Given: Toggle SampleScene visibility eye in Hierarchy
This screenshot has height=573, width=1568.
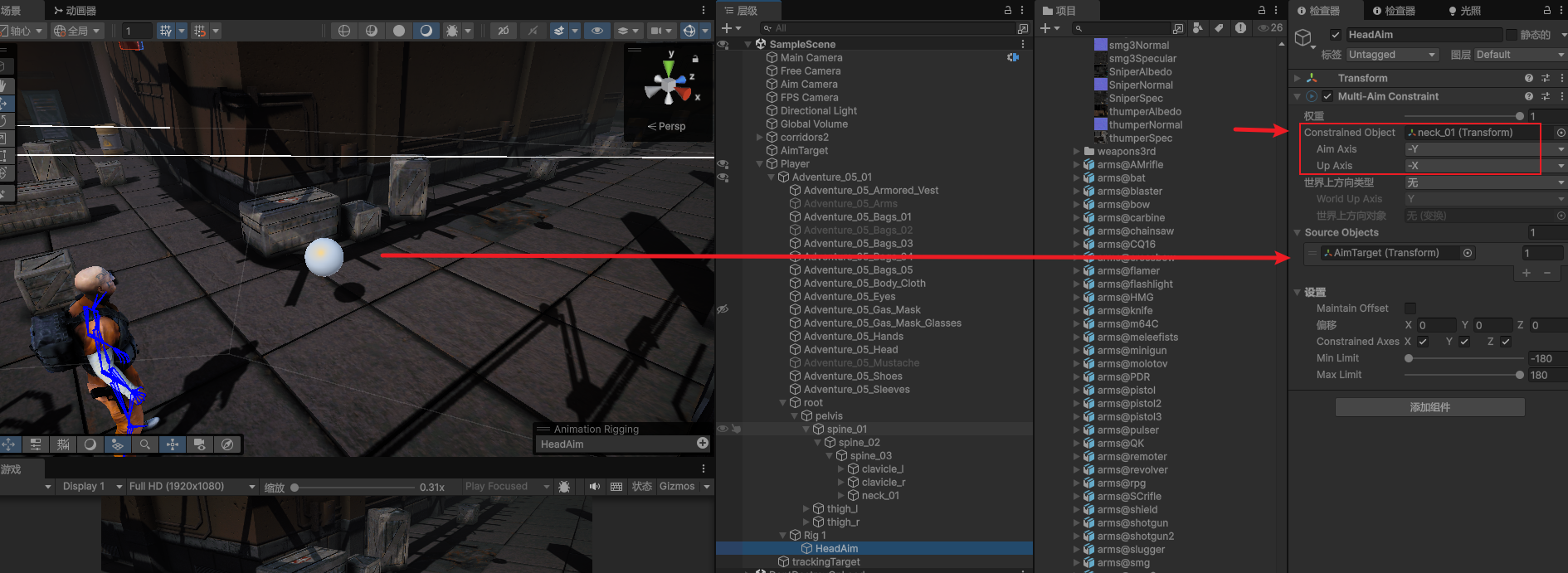Looking at the screenshot, I should click(723, 45).
